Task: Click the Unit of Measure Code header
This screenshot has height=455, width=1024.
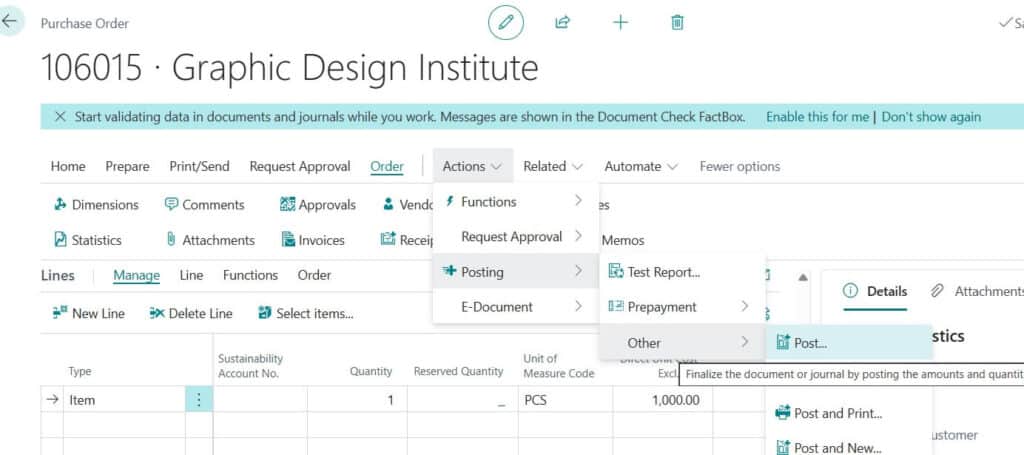Action: point(558,366)
